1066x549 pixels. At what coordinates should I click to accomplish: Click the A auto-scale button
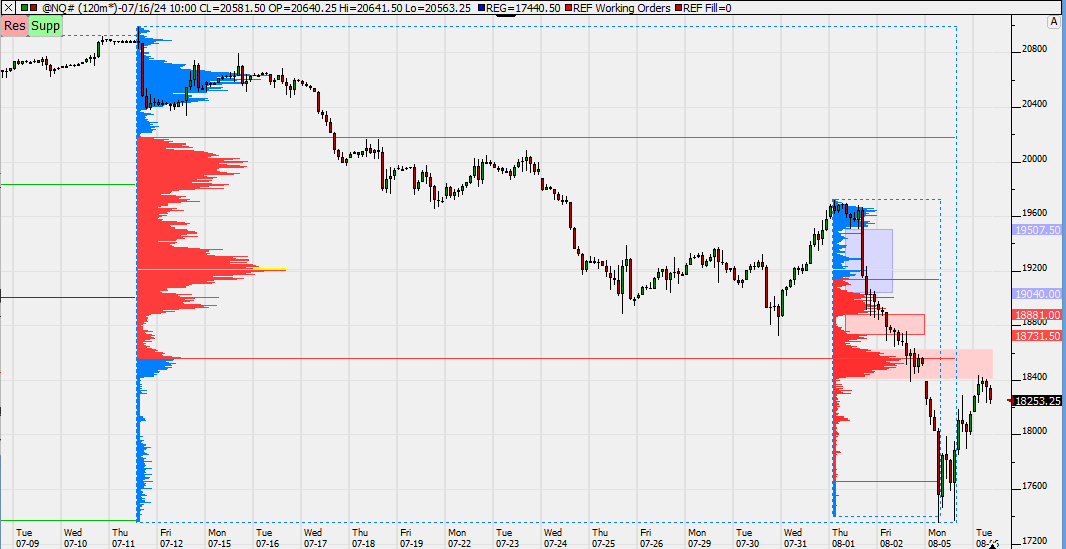coord(1052,22)
